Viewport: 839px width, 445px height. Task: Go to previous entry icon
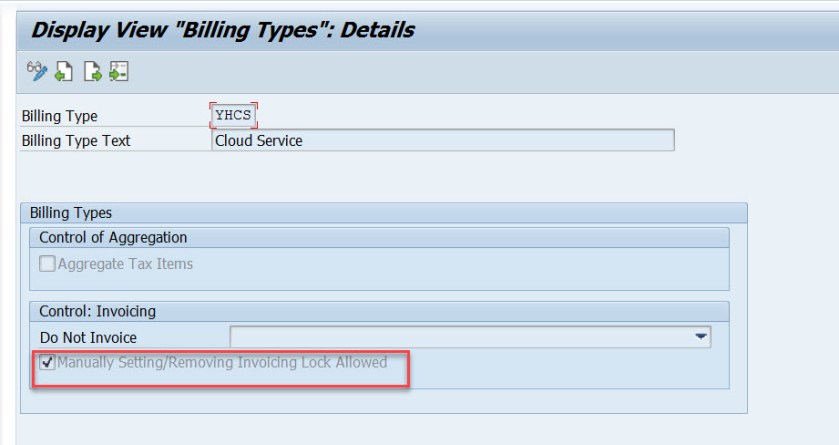point(64,71)
